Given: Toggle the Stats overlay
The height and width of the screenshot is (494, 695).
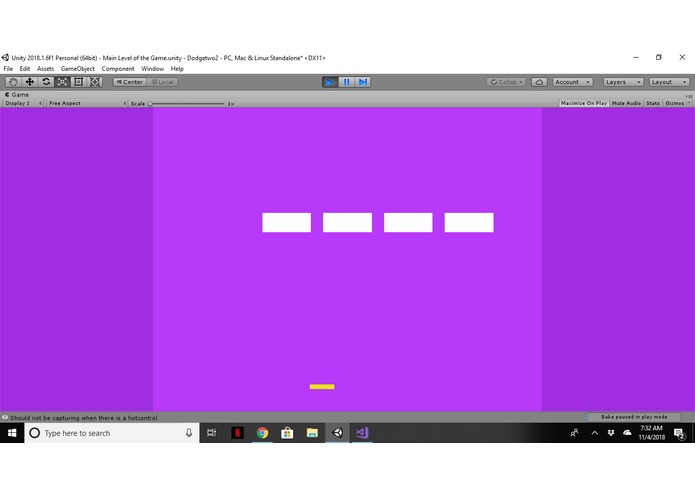Looking at the screenshot, I should [652, 103].
